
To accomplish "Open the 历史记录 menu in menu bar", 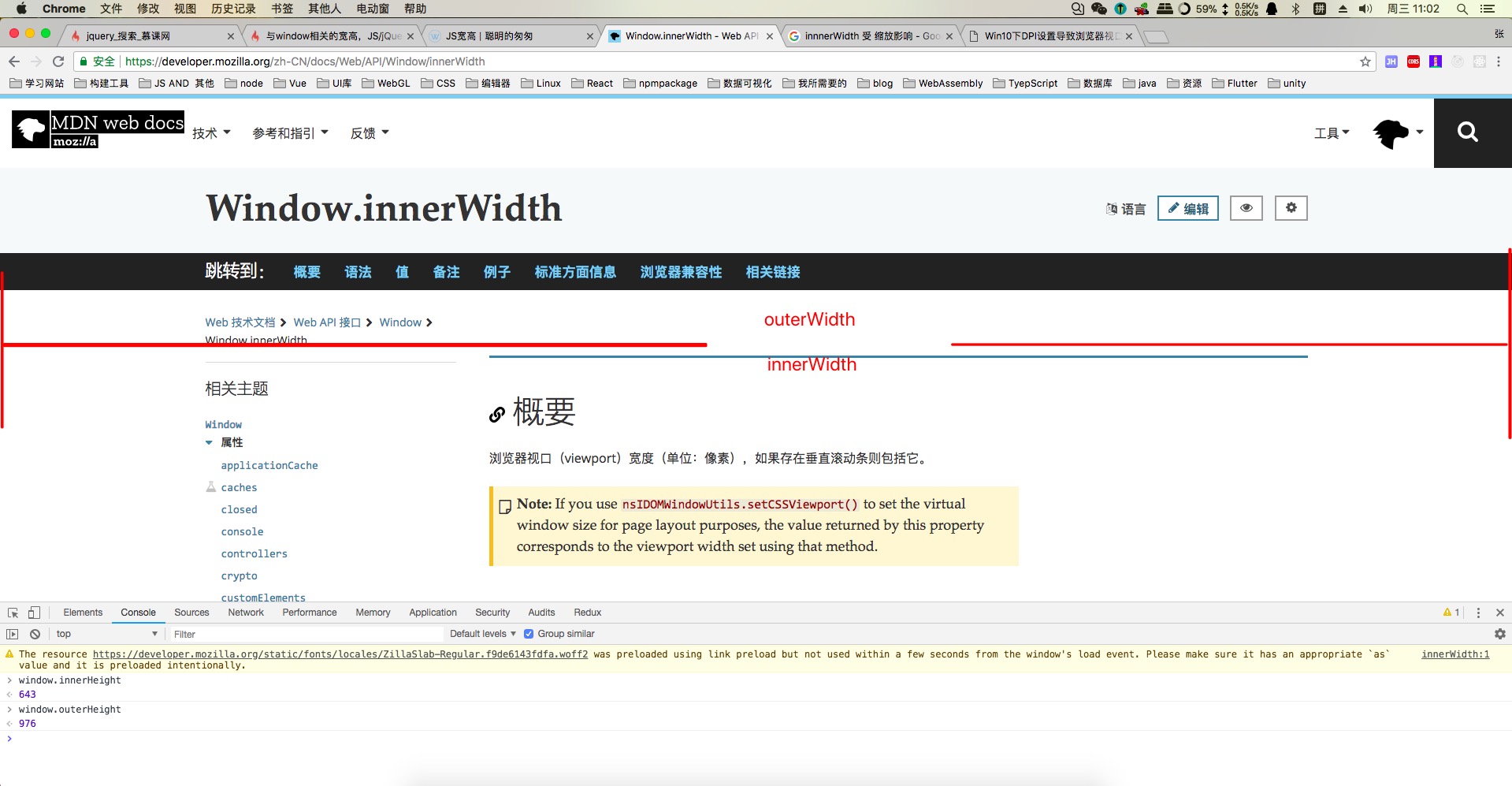I will pyautogui.click(x=233, y=9).
